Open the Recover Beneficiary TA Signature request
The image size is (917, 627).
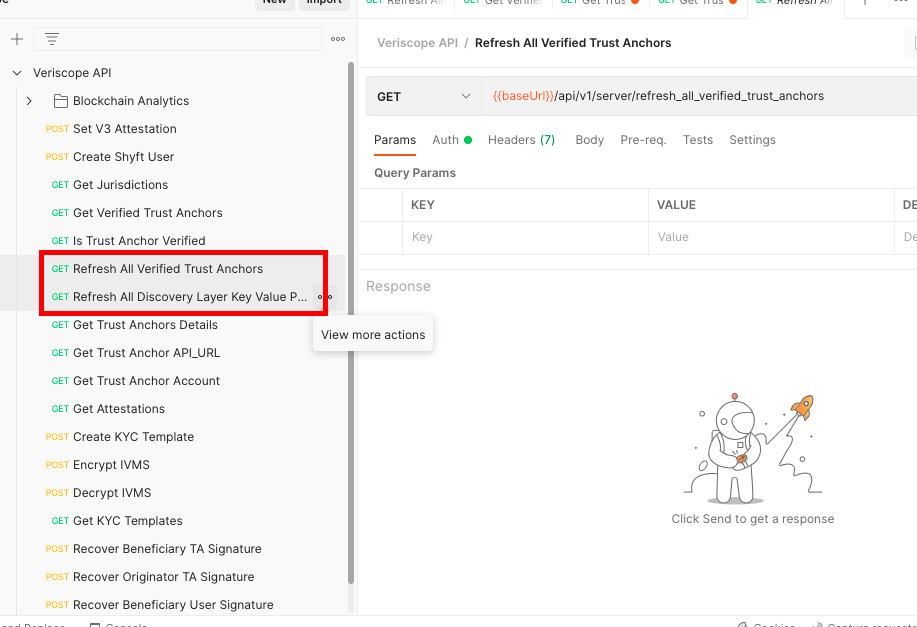[167, 550]
